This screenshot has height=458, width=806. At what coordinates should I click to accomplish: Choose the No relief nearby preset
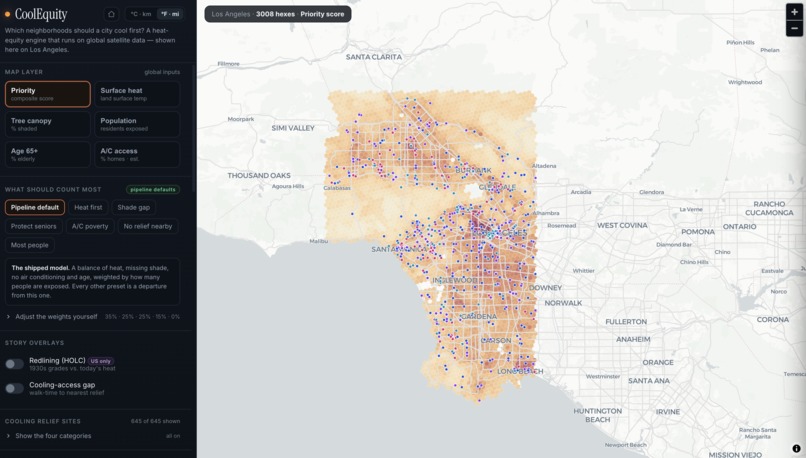(148, 226)
